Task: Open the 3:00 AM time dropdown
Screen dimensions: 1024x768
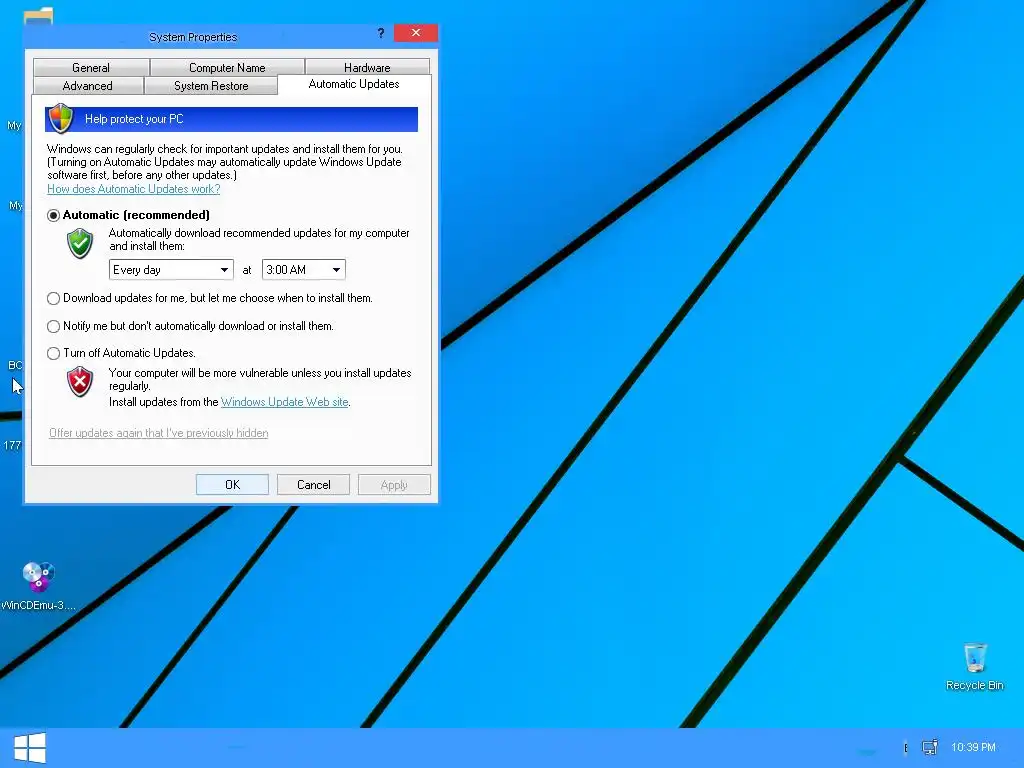Action: [x=304, y=270]
